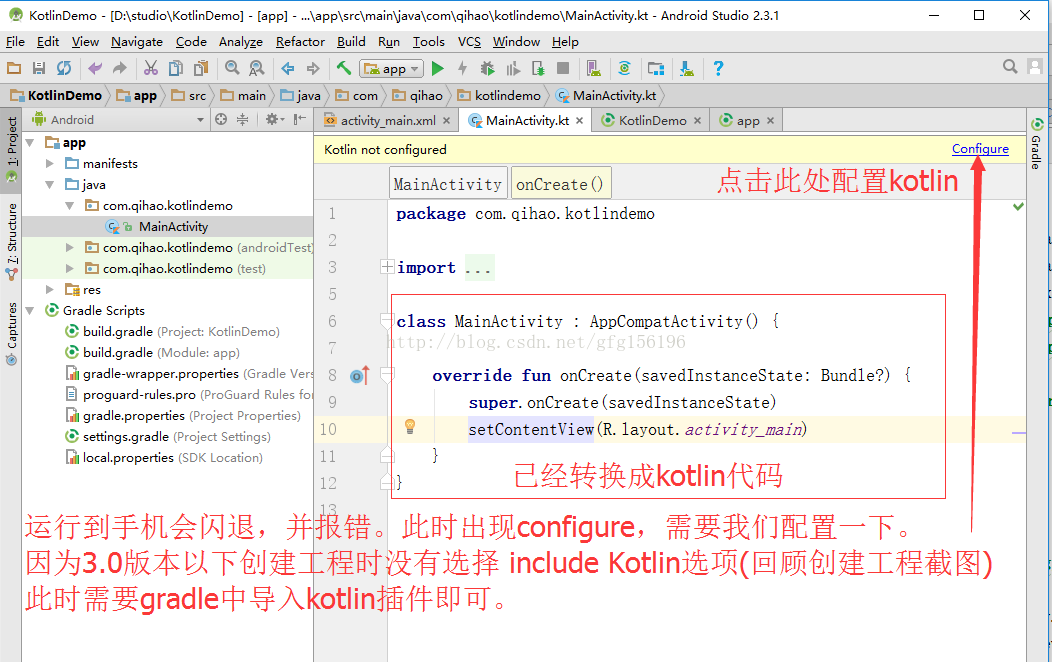Click the Apply Changes lightning icon
This screenshot has width=1052, height=662.
462,68
